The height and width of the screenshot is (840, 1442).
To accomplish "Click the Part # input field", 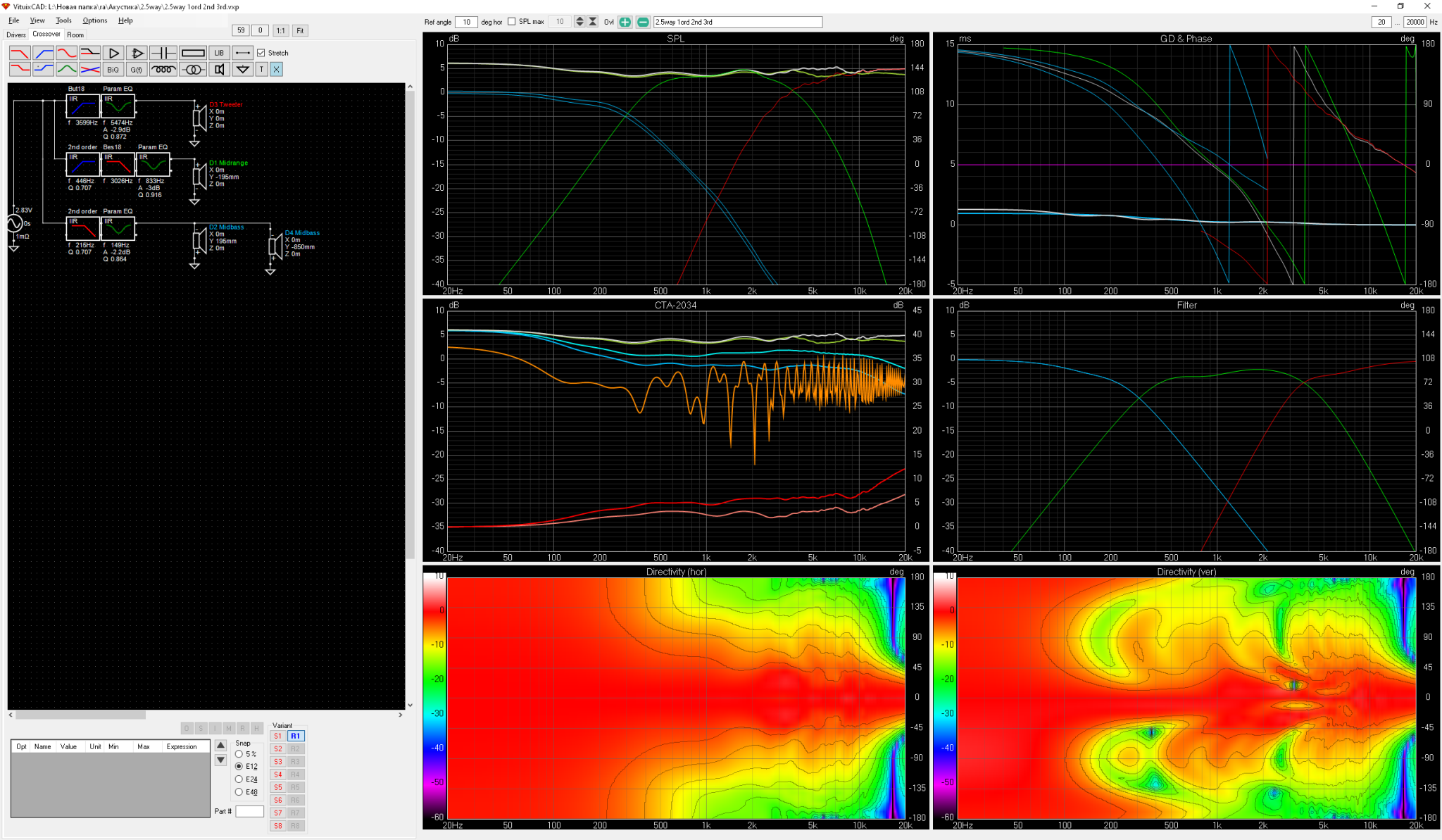I will (249, 811).
